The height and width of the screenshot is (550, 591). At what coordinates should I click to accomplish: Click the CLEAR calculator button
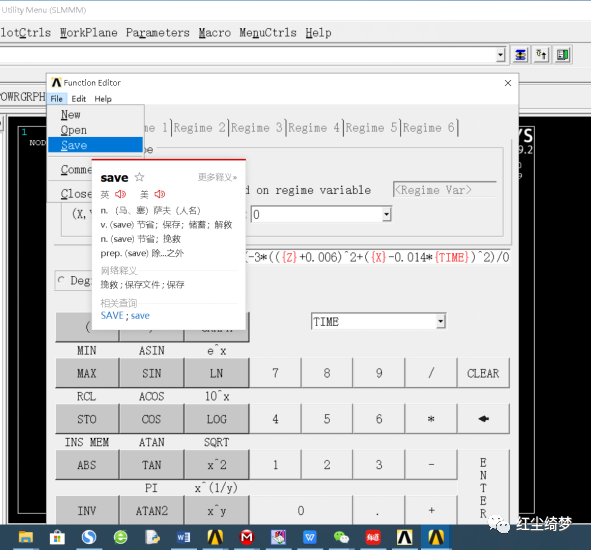(x=483, y=373)
